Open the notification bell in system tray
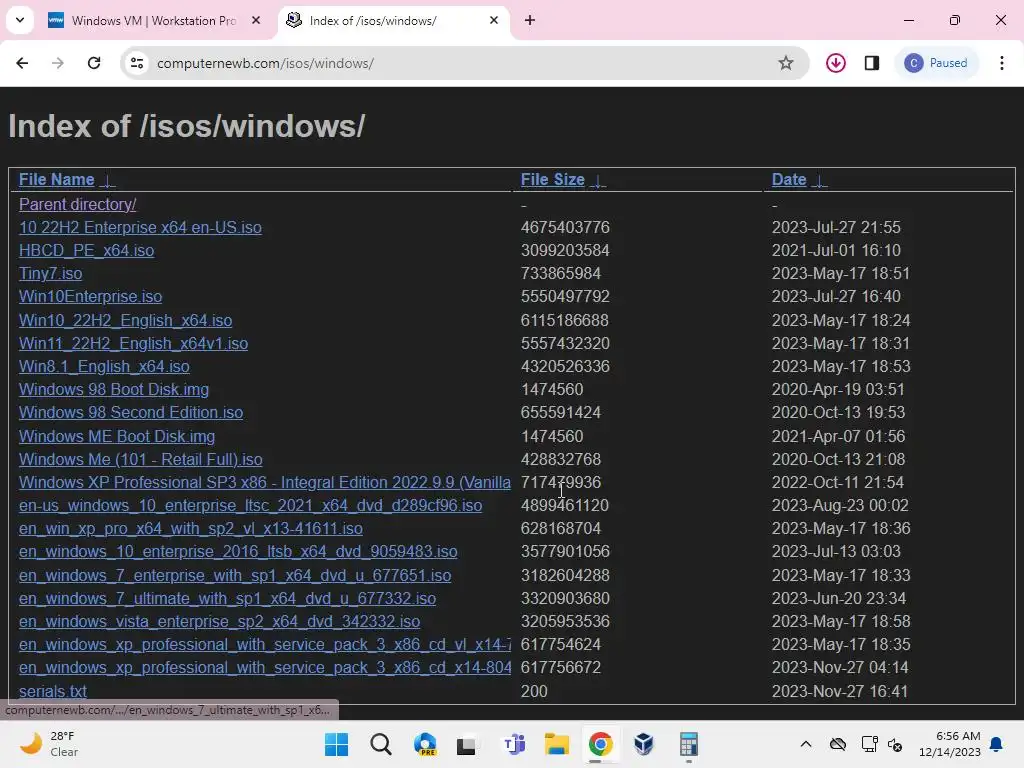1024x768 pixels. click(997, 744)
